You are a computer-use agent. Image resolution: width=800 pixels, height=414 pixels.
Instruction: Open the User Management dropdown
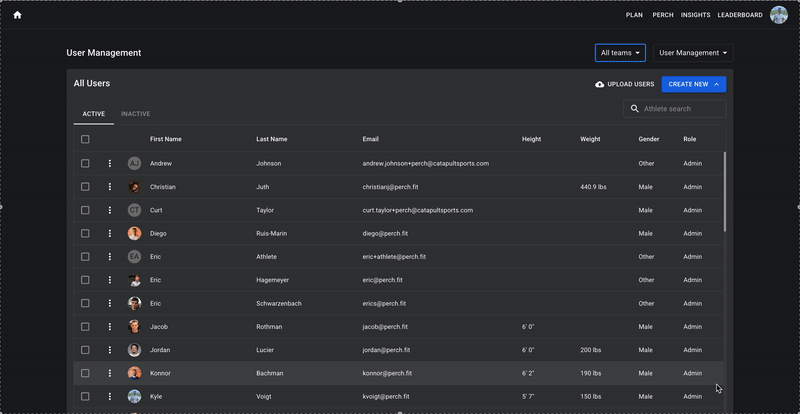pyautogui.click(x=693, y=53)
